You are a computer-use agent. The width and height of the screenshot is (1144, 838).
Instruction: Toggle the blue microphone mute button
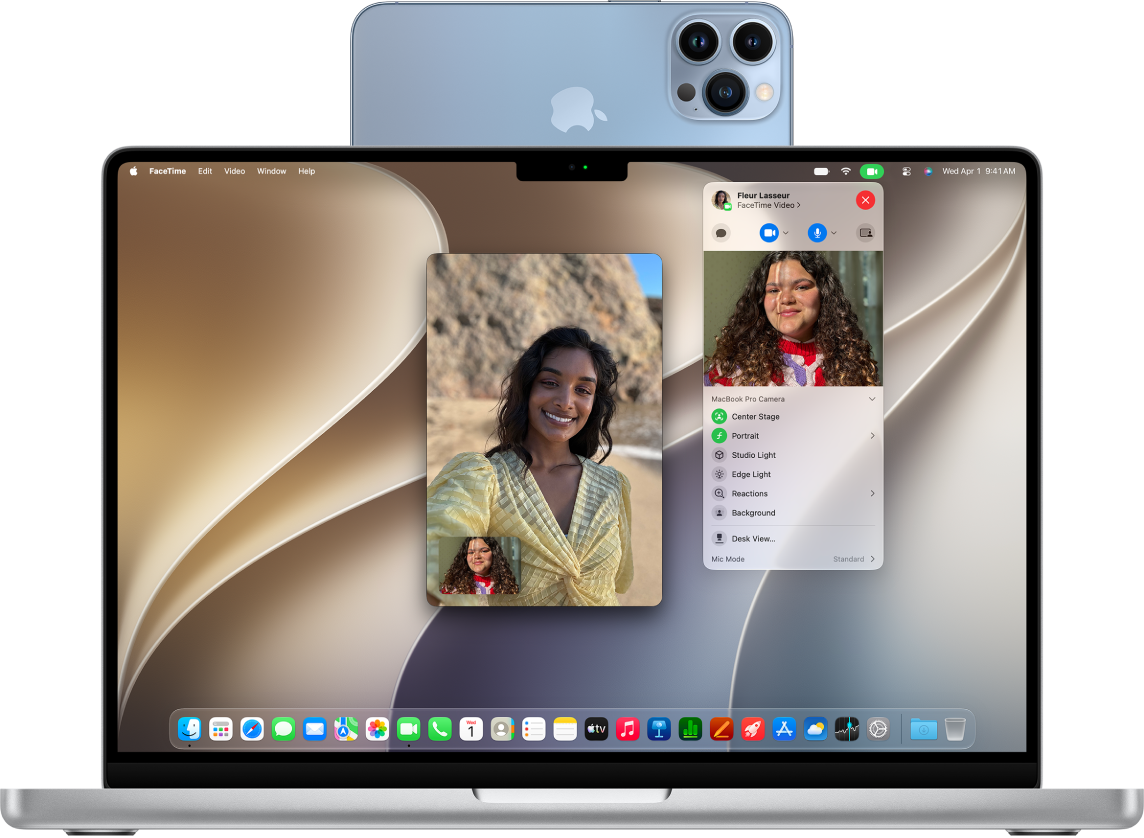click(x=817, y=233)
